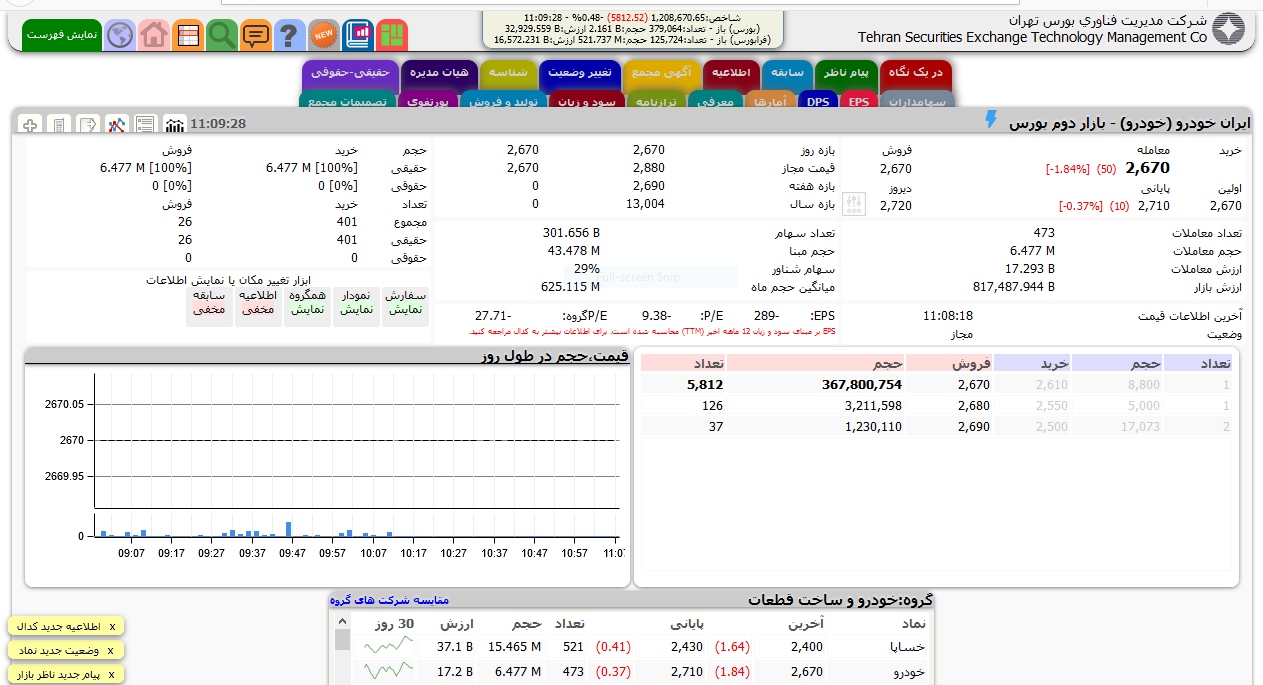Click the orange NEW badge icon
Viewport: 1263px width, 685px height.
(323, 35)
